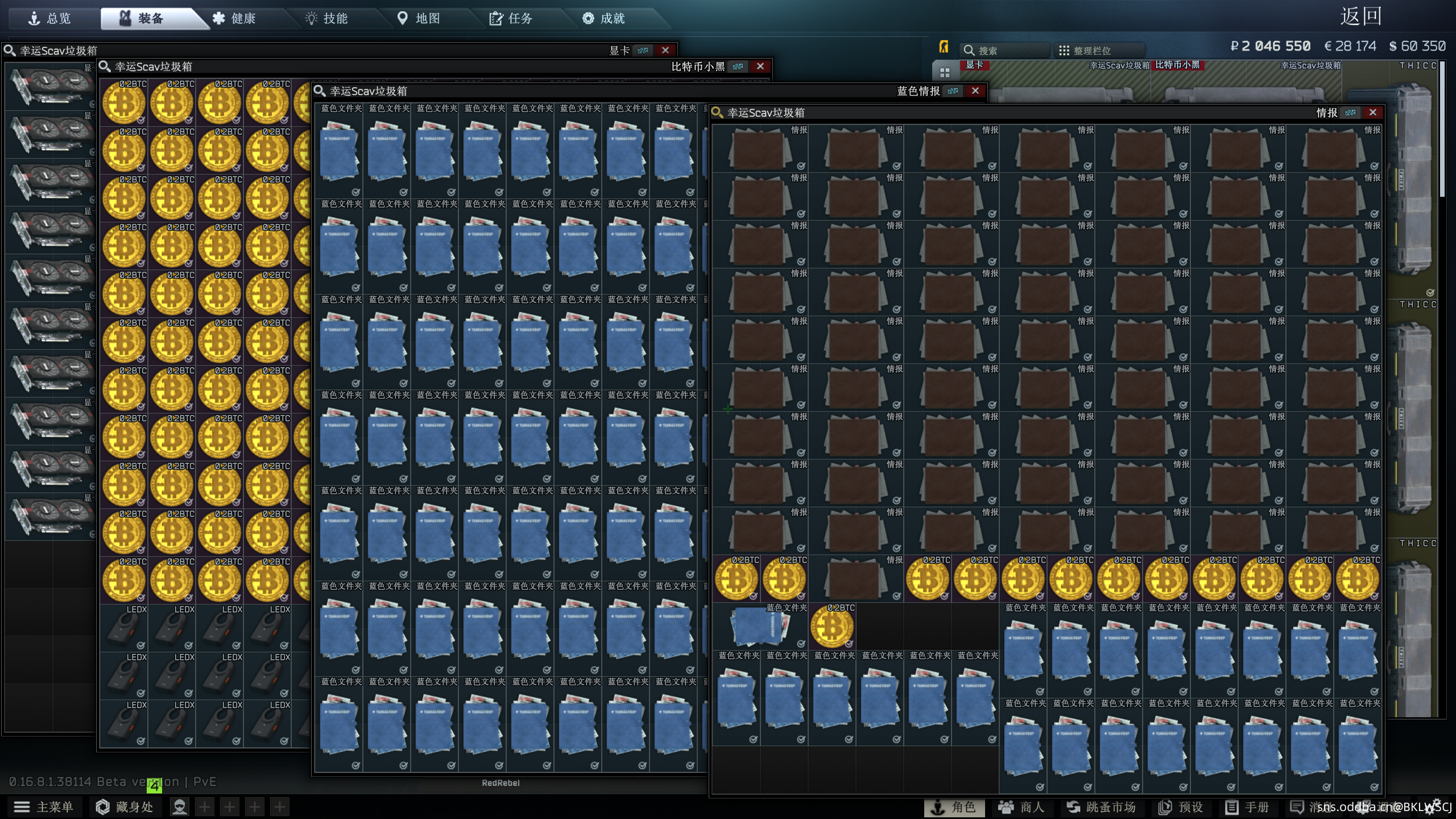
Task: Close the 蓝色情报 junk box window
Action: [975, 91]
